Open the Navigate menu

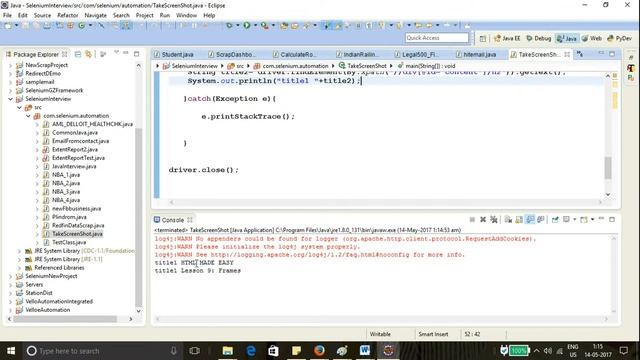coord(96,15)
